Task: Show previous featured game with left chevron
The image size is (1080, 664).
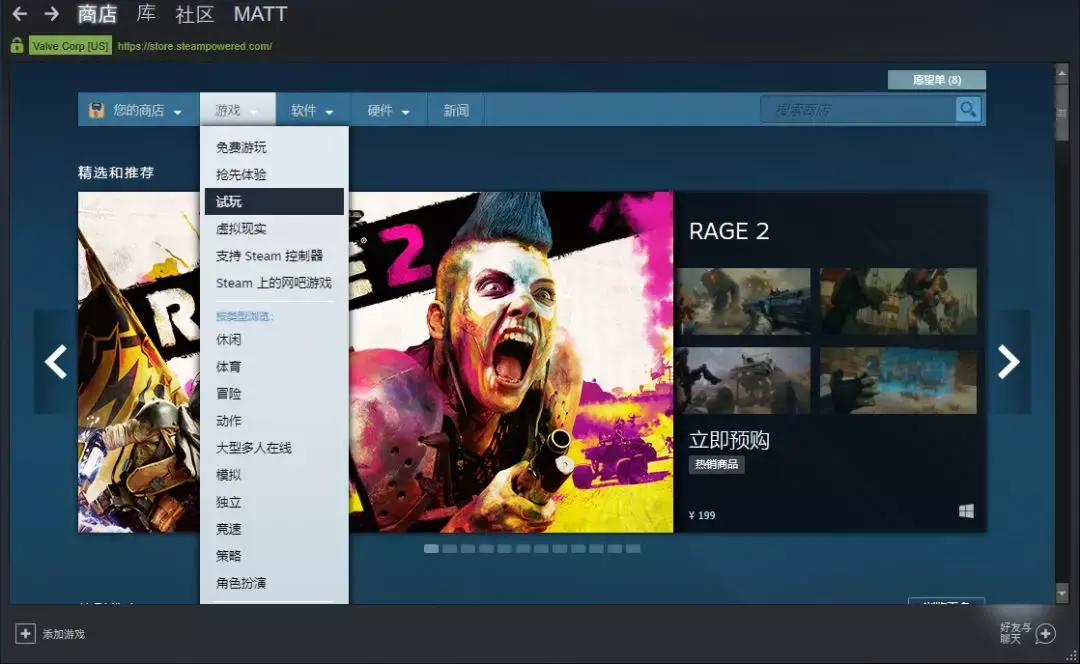Action: click(55, 362)
